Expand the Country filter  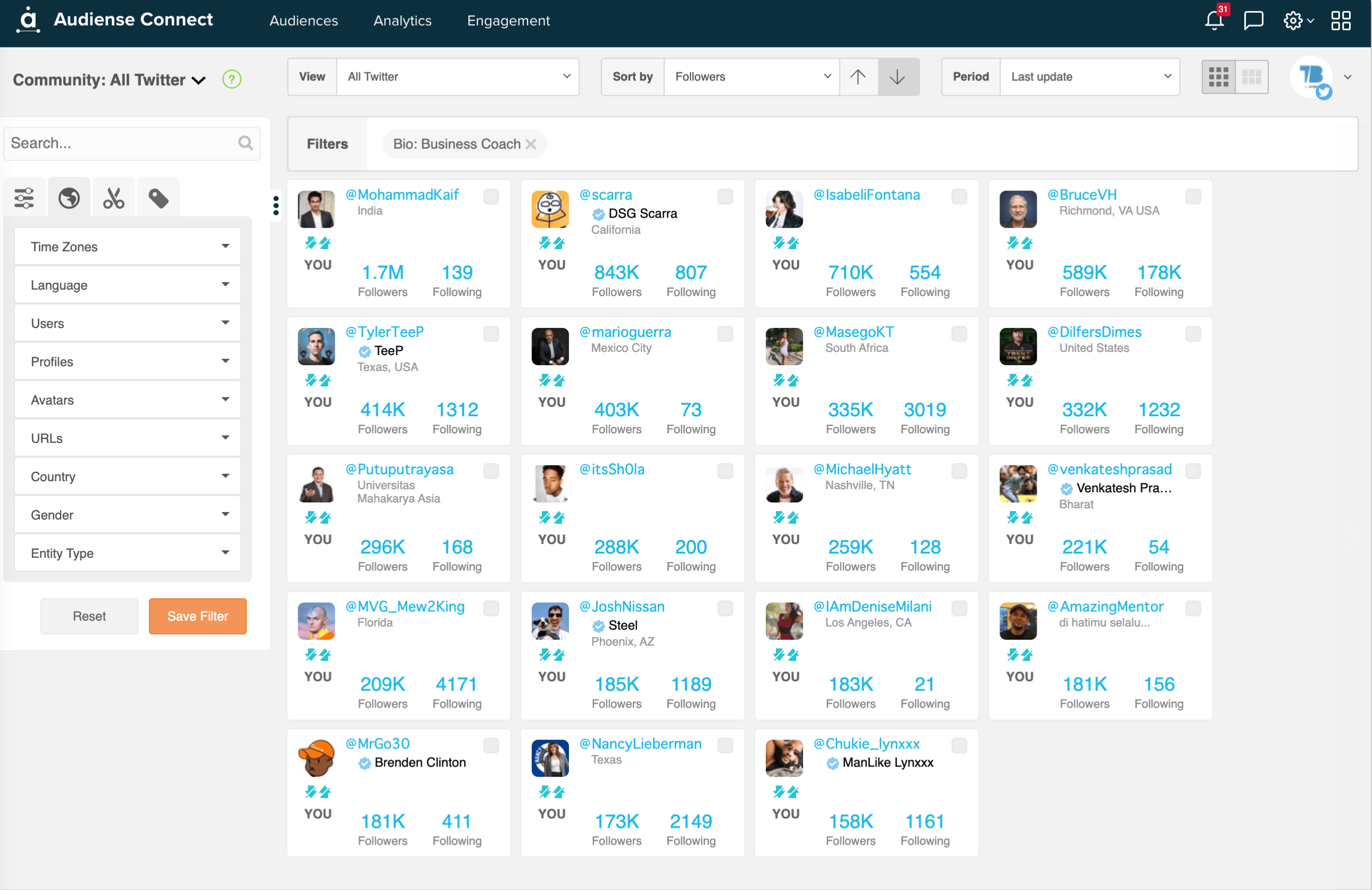127,477
